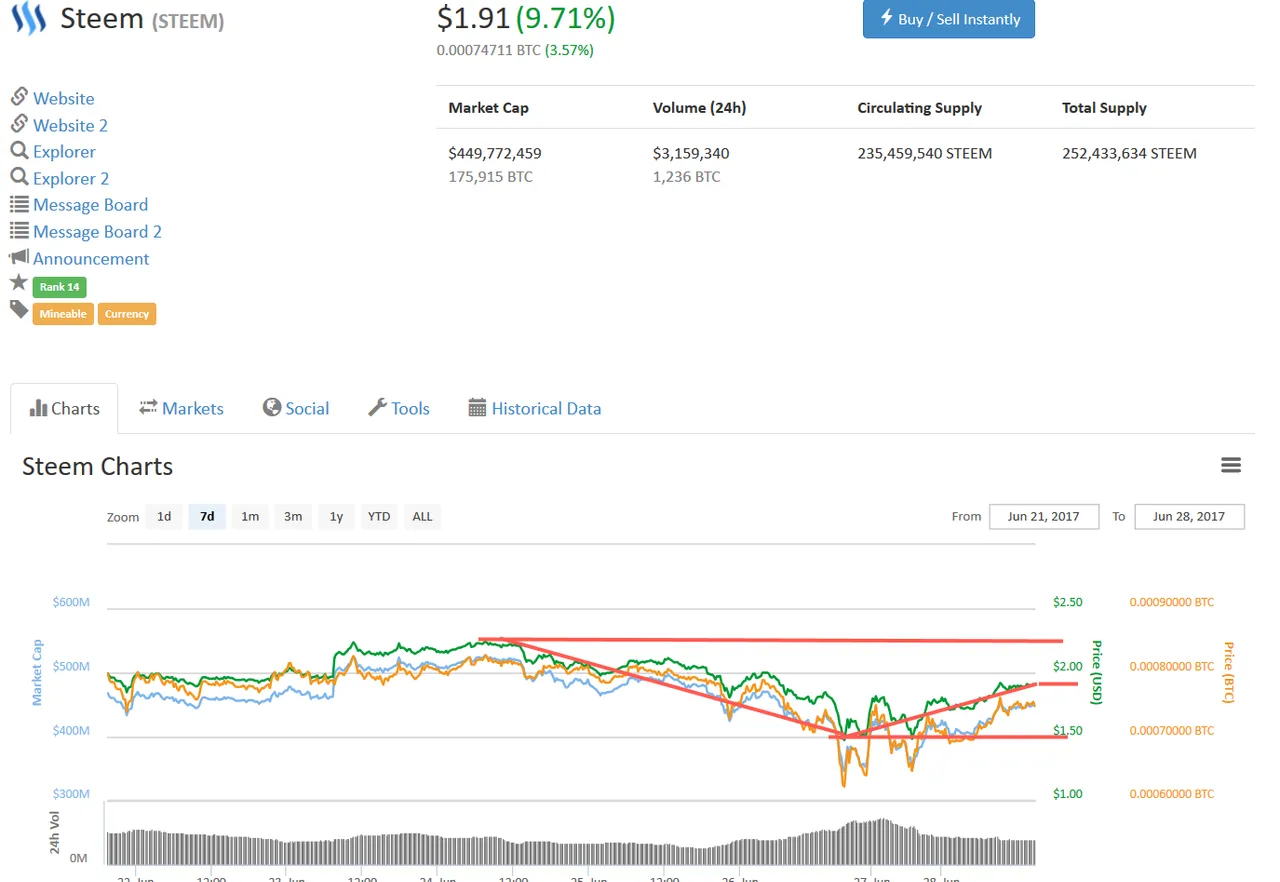Click the $3,159,340 volume value
Screen dimensions: 1280x882
coord(691,153)
